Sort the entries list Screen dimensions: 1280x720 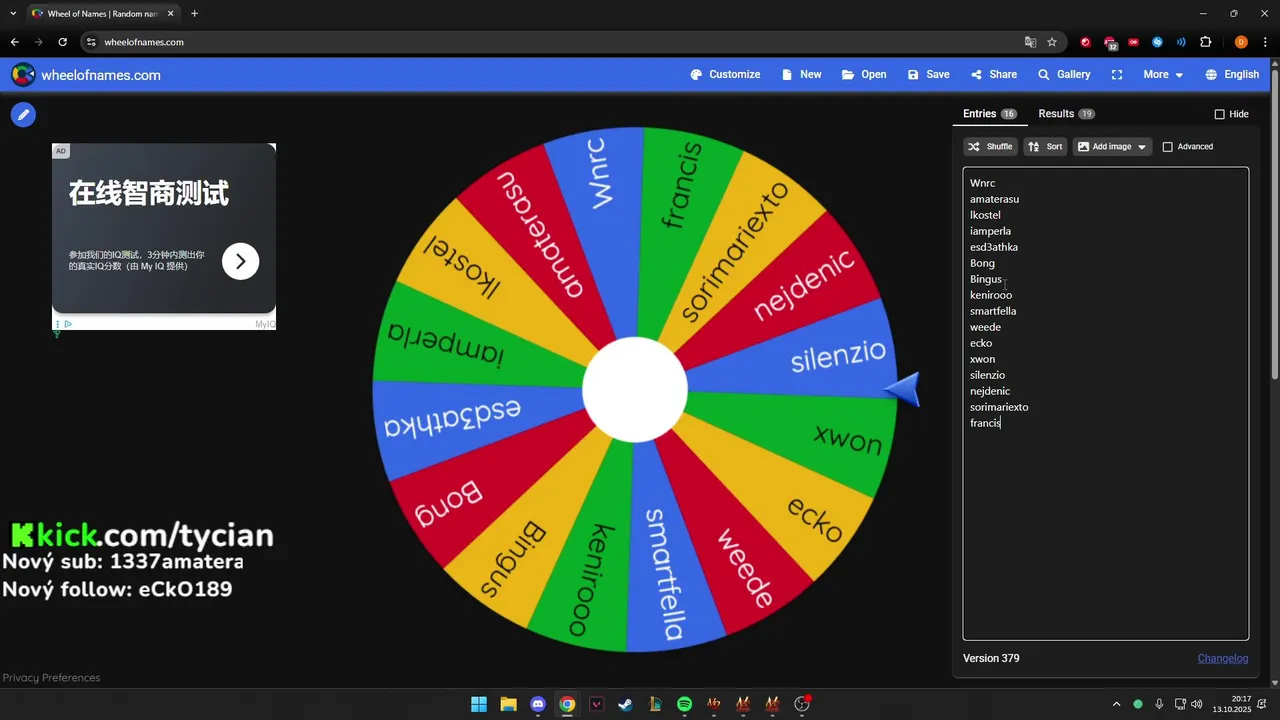click(1045, 147)
